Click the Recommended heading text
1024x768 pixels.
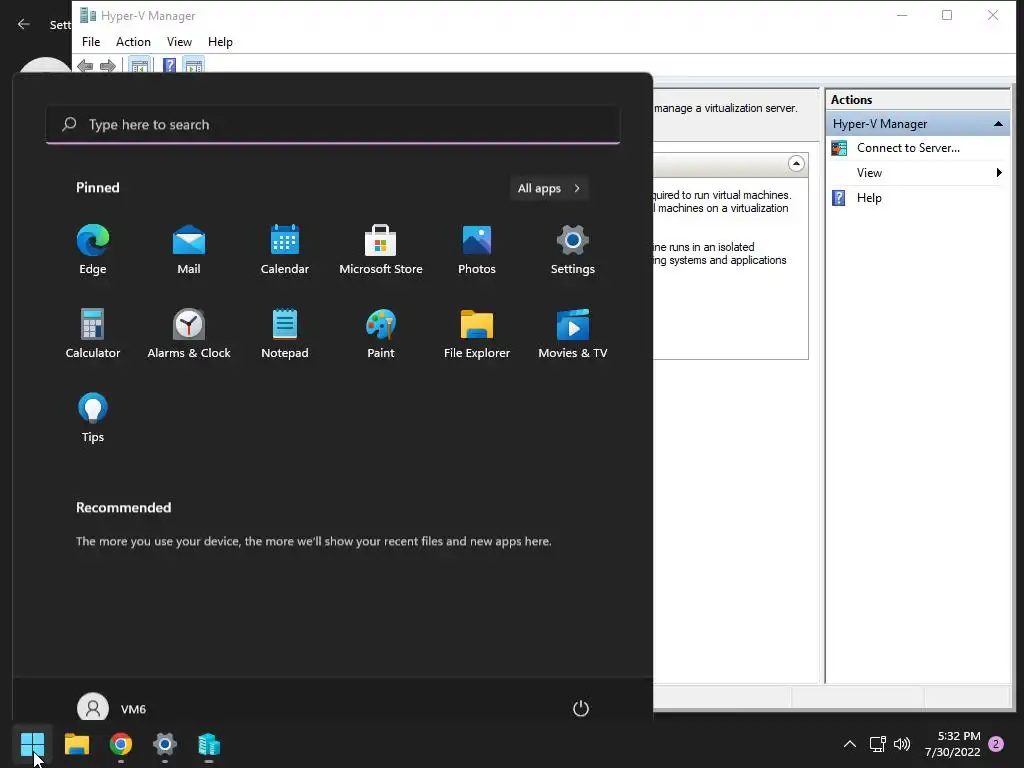point(123,507)
